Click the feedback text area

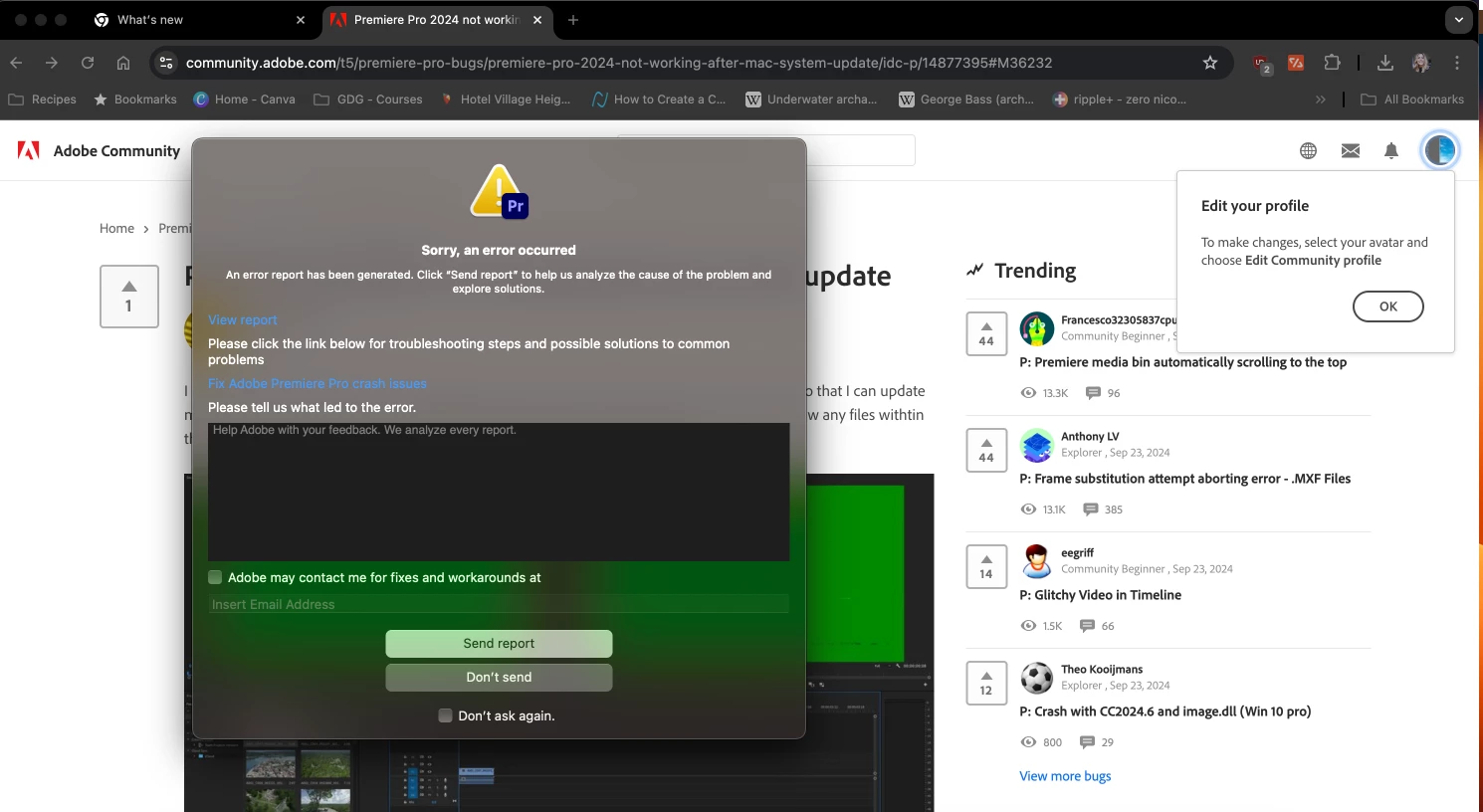click(499, 492)
